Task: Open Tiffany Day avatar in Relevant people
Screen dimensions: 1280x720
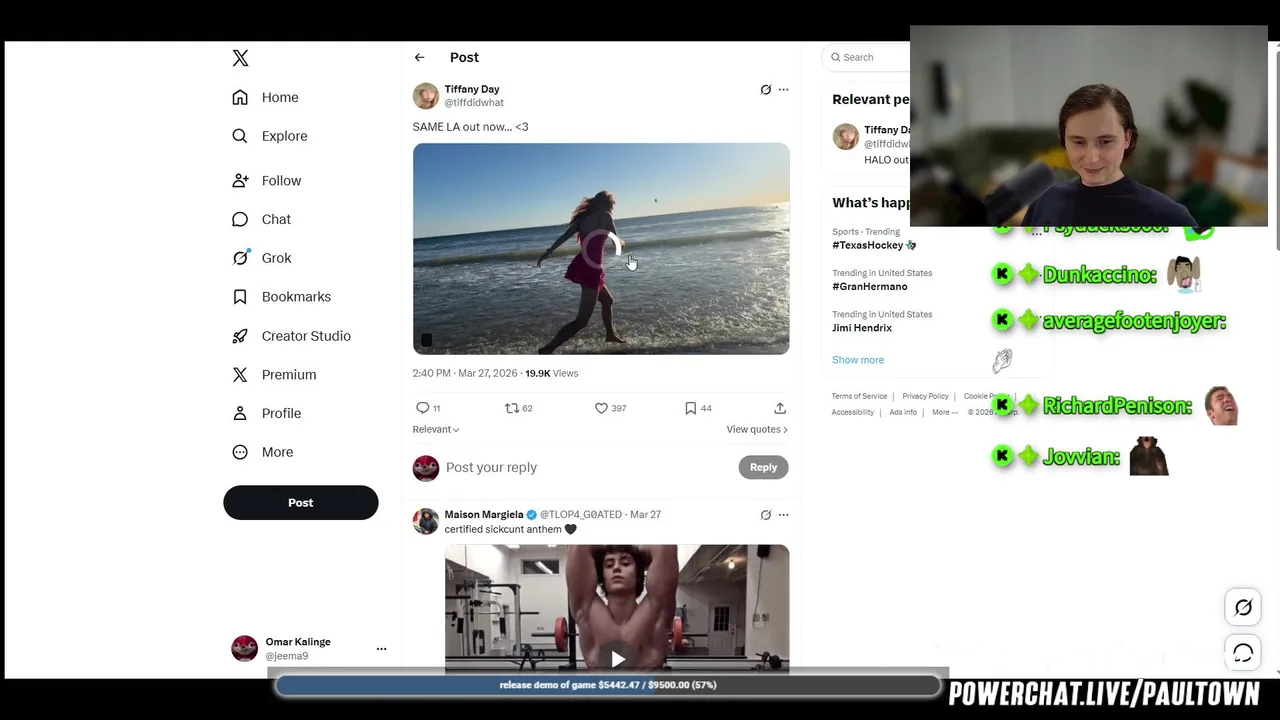Action: (846, 137)
